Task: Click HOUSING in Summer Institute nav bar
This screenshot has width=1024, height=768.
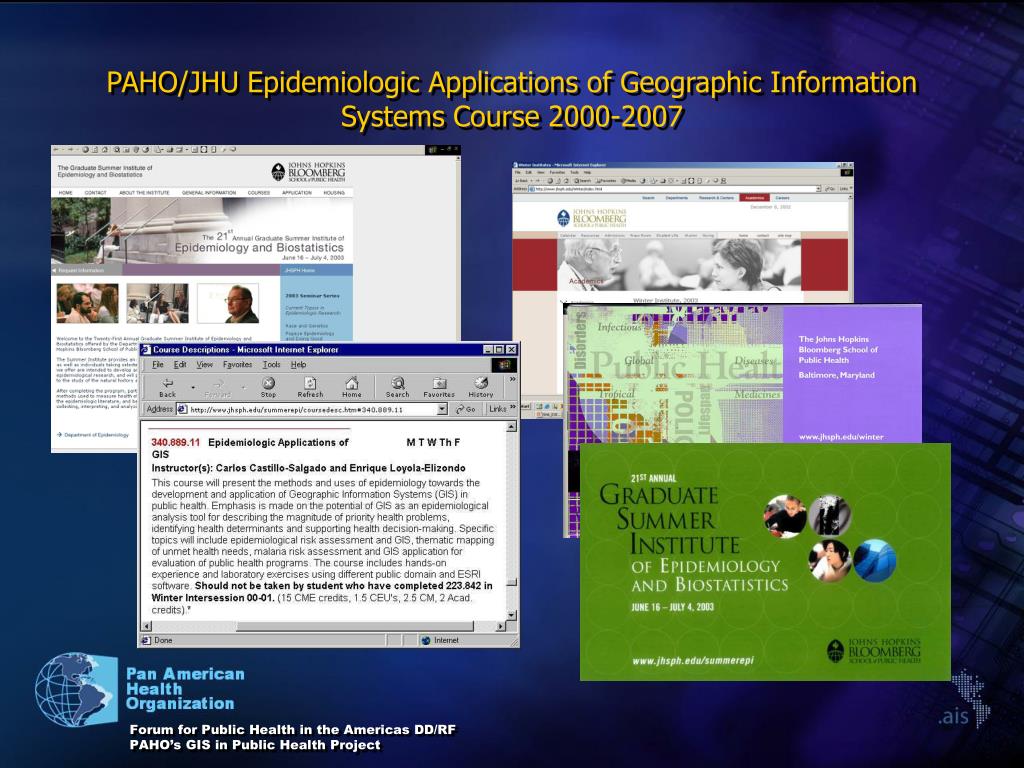Action: (334, 193)
